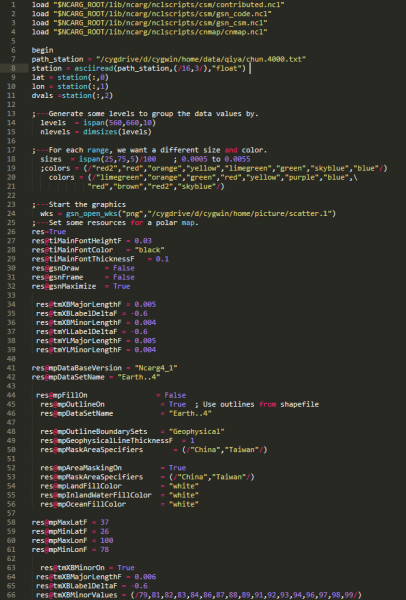Click "white" value of mpOceanFillColor
Screen dimensions: 406x600
(184, 504)
